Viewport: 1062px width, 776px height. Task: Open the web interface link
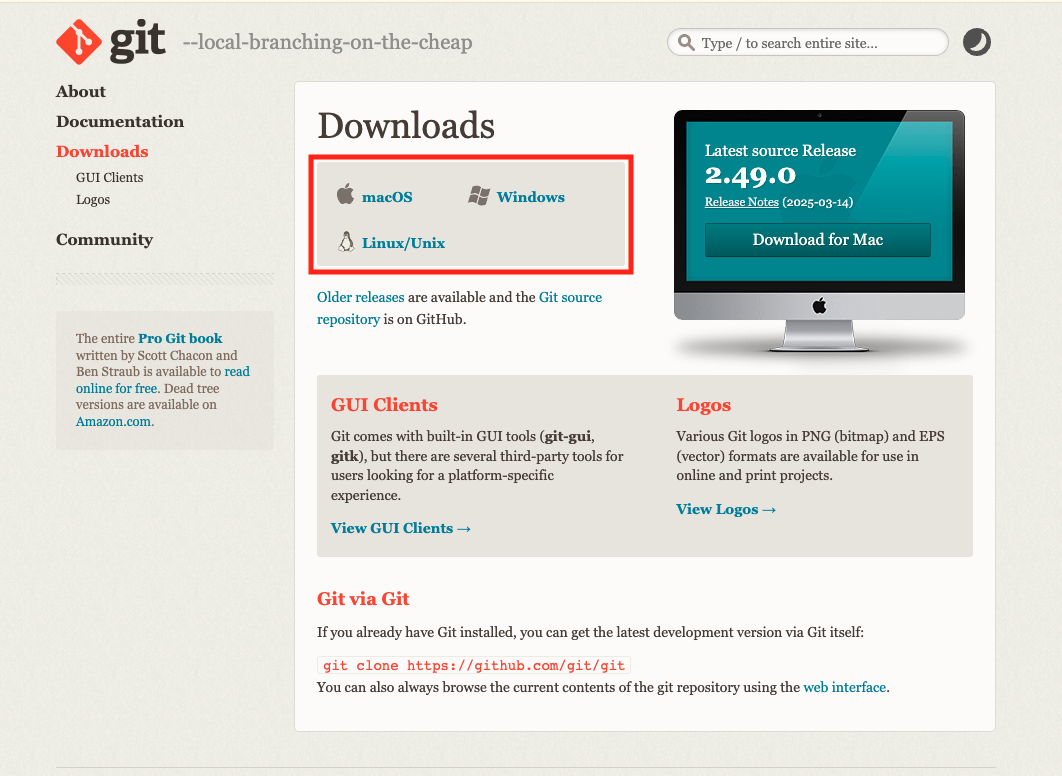pyautogui.click(x=844, y=687)
